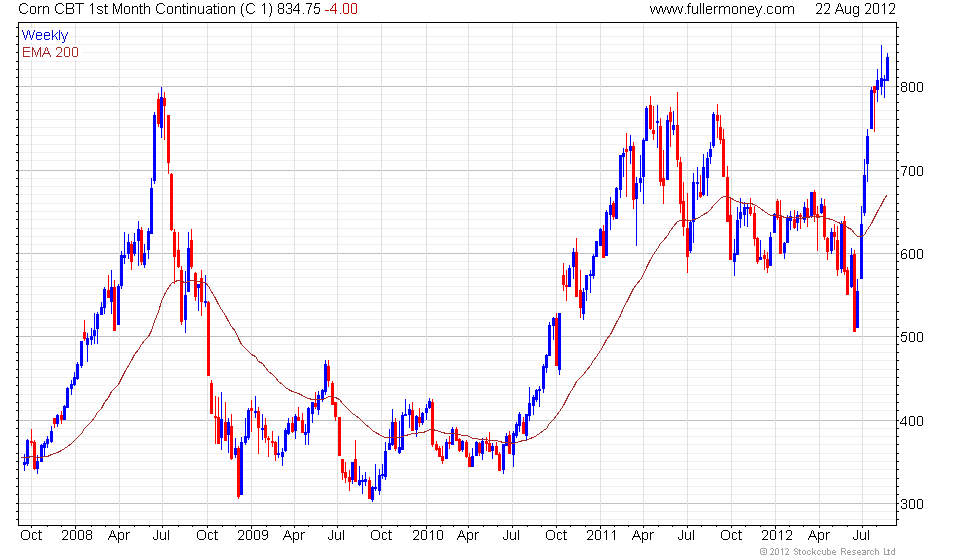Click the 600 price axis label
Screen dimensions: 980x560
[x=911, y=254]
